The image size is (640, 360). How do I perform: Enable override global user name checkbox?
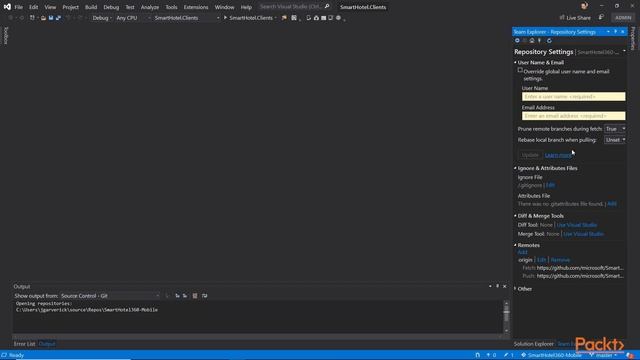520,70
